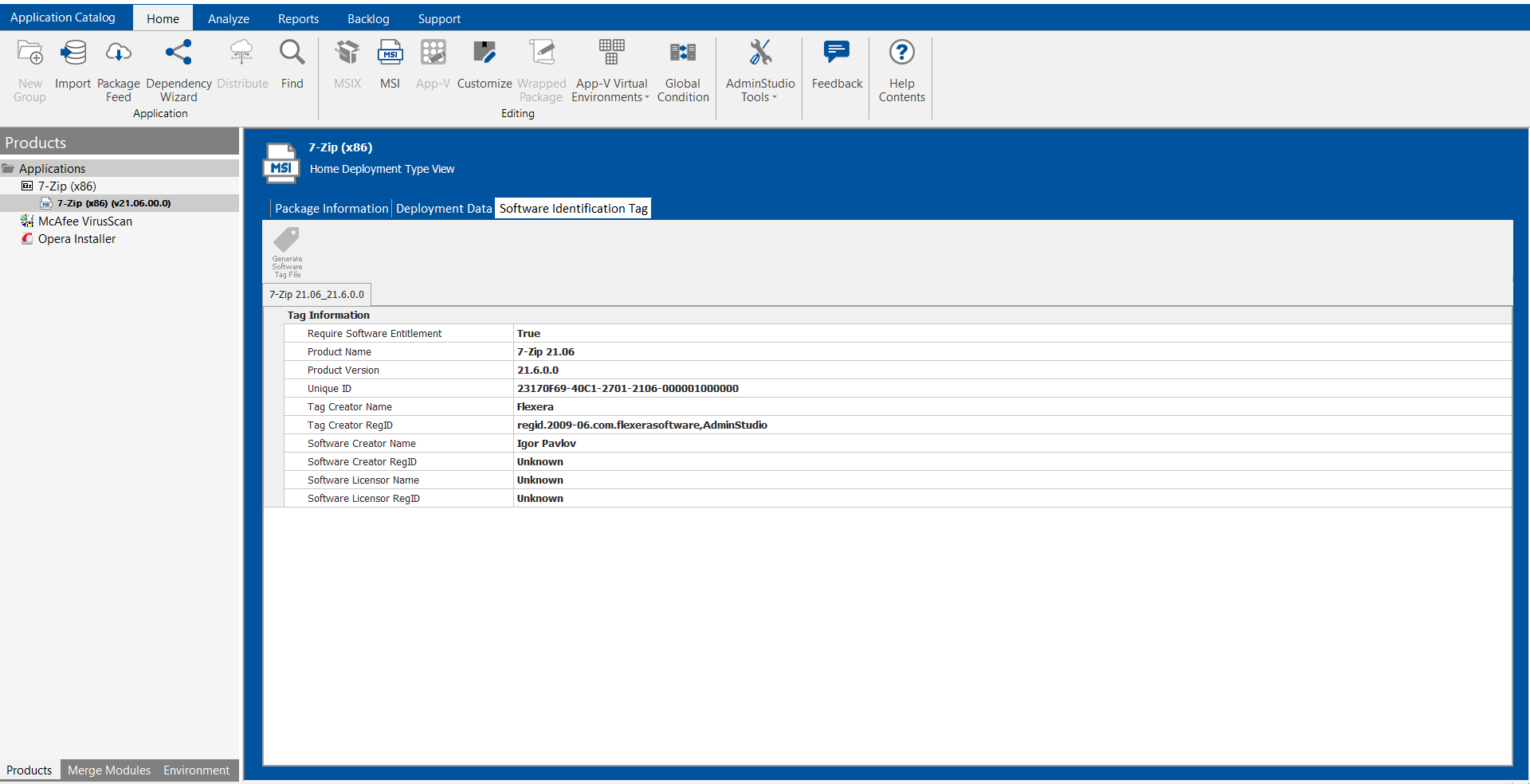This screenshot has height=784, width=1530.
Task: Click the Products panel header
Action: [120, 143]
